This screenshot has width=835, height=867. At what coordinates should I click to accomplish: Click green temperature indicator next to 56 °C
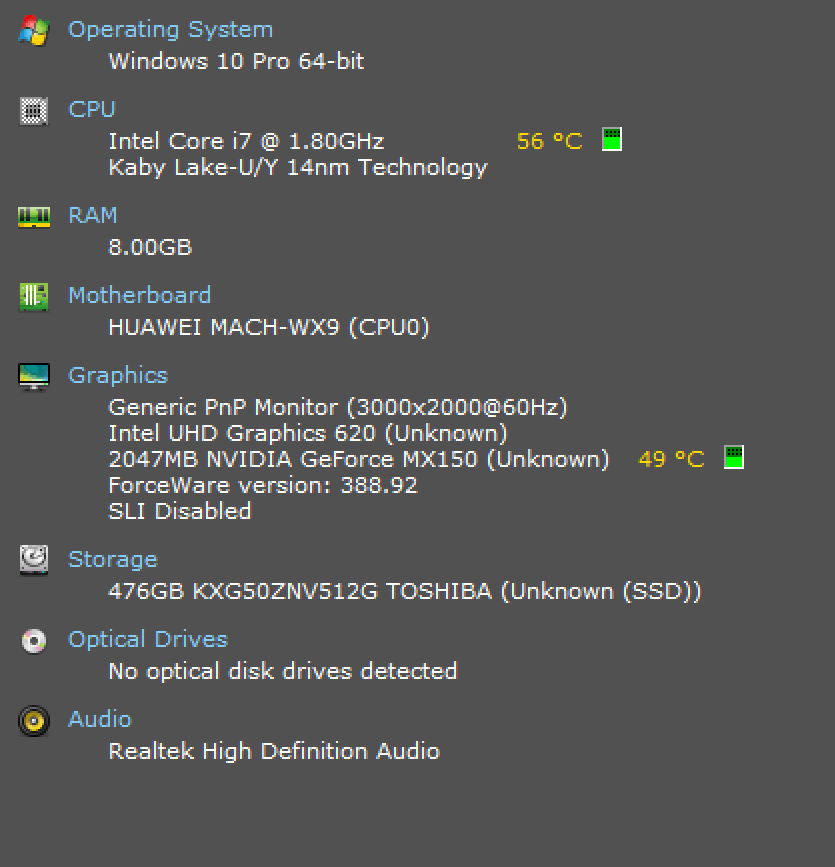[x=612, y=140]
